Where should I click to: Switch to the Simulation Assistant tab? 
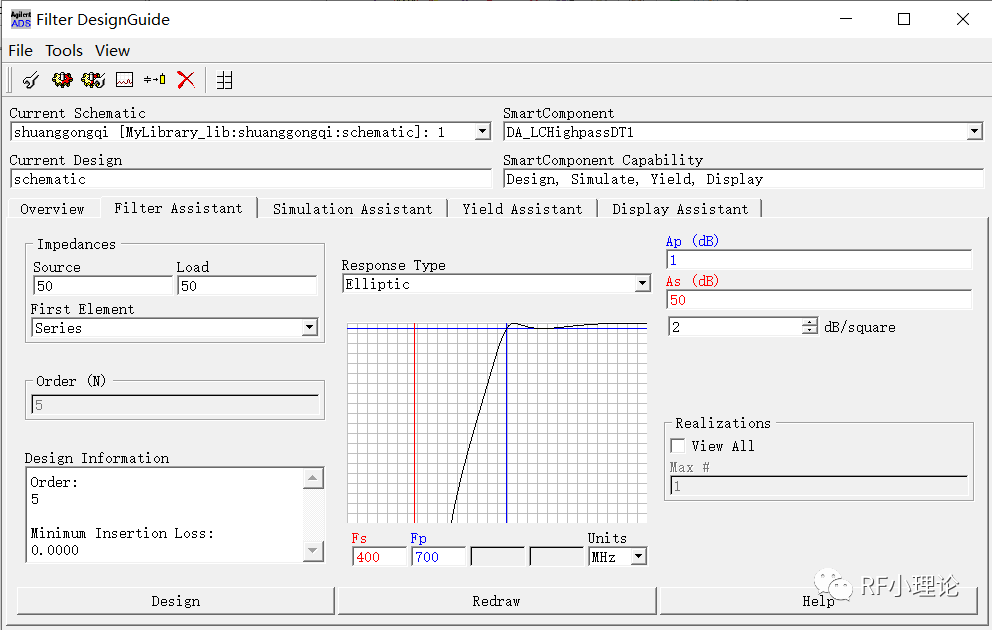pyautogui.click(x=352, y=209)
